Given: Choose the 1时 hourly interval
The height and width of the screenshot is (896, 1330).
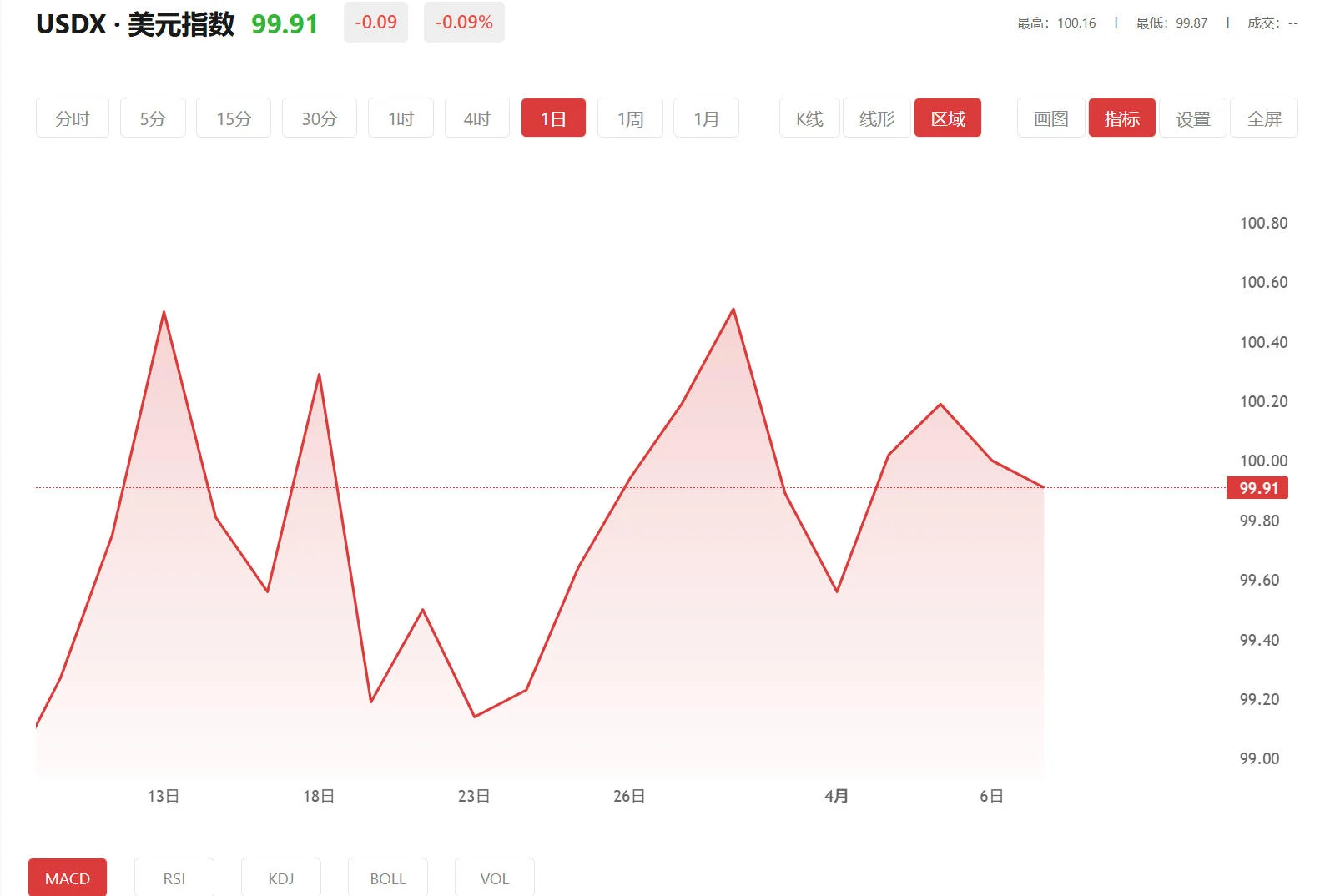Looking at the screenshot, I should [401, 118].
